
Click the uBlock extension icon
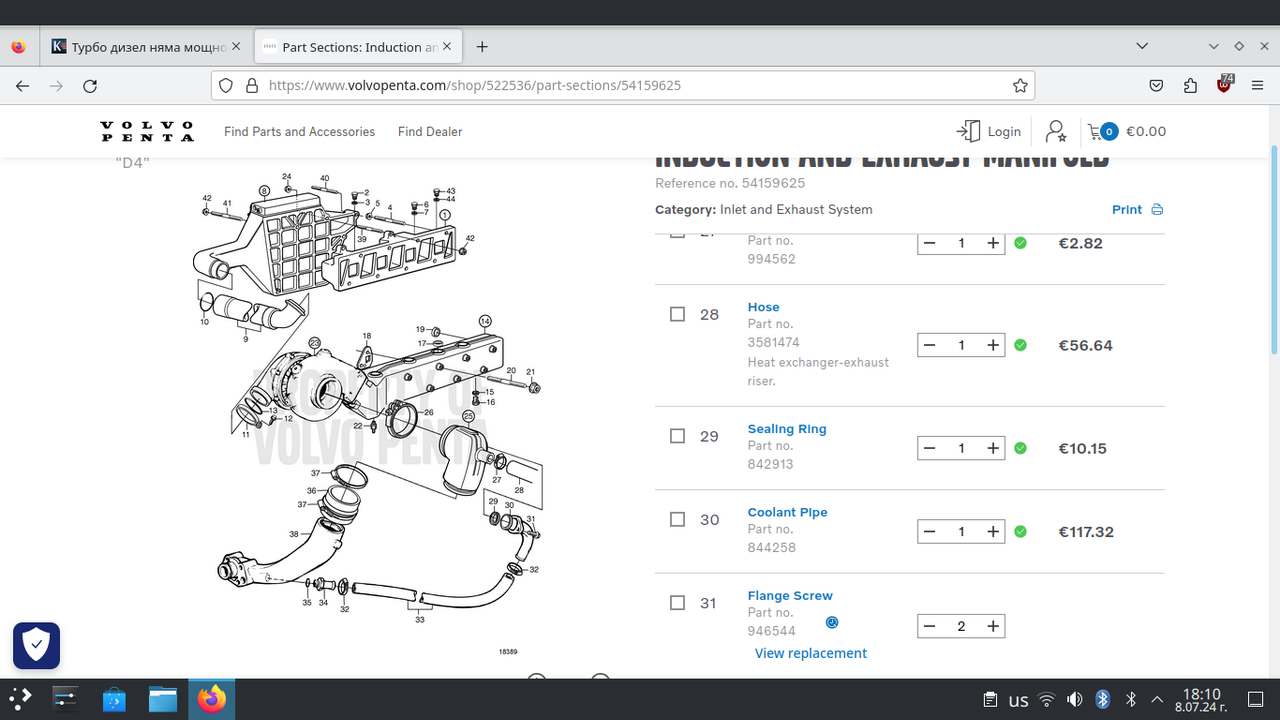click(1224, 85)
